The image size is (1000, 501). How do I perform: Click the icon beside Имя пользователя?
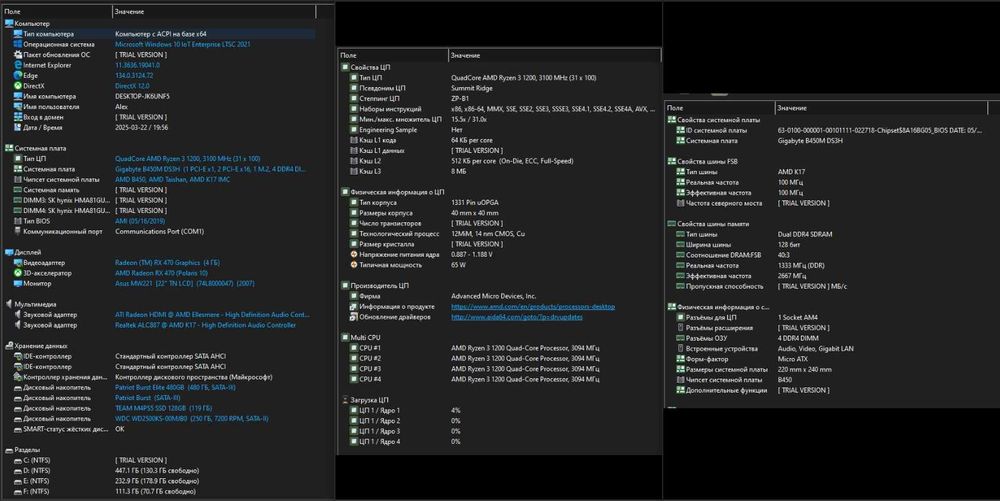[18, 106]
